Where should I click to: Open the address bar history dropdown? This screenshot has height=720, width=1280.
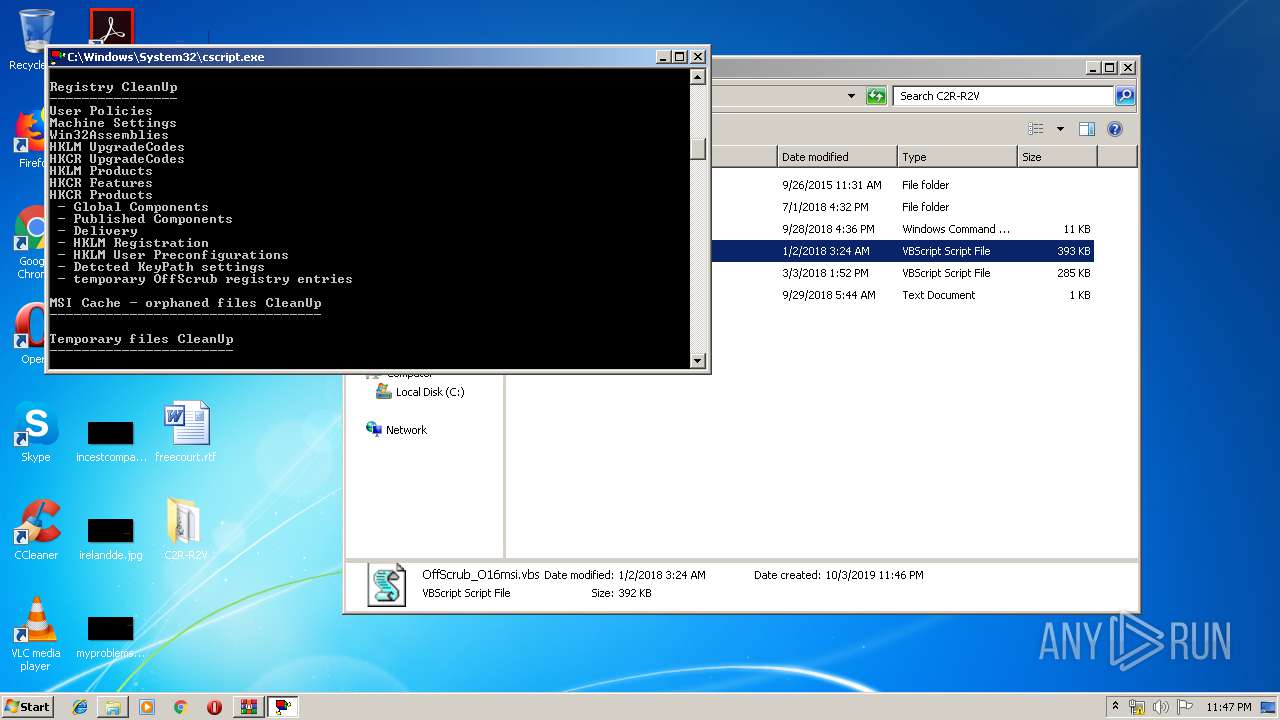[851, 96]
